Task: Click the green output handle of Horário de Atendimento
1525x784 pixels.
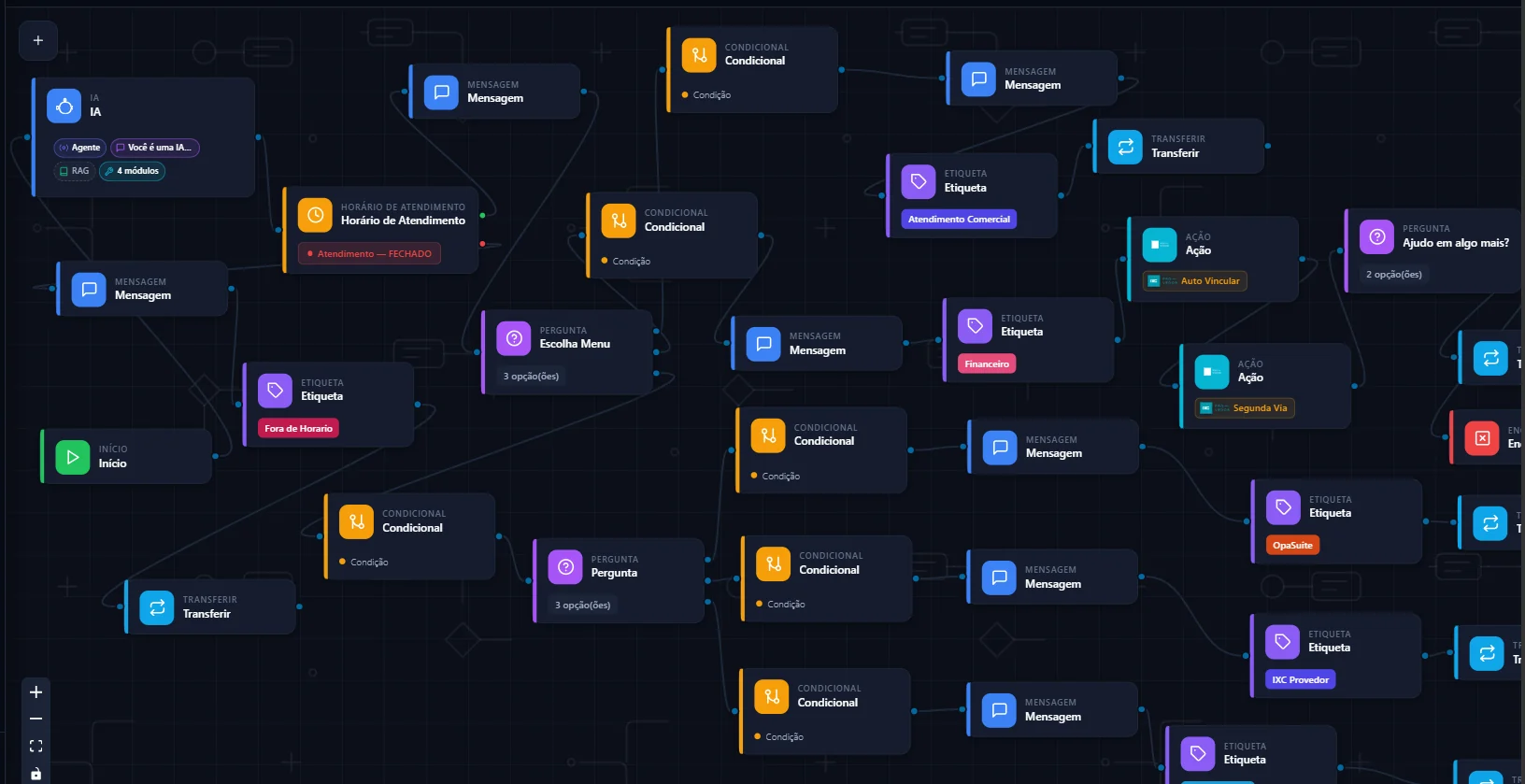Action: tap(482, 215)
